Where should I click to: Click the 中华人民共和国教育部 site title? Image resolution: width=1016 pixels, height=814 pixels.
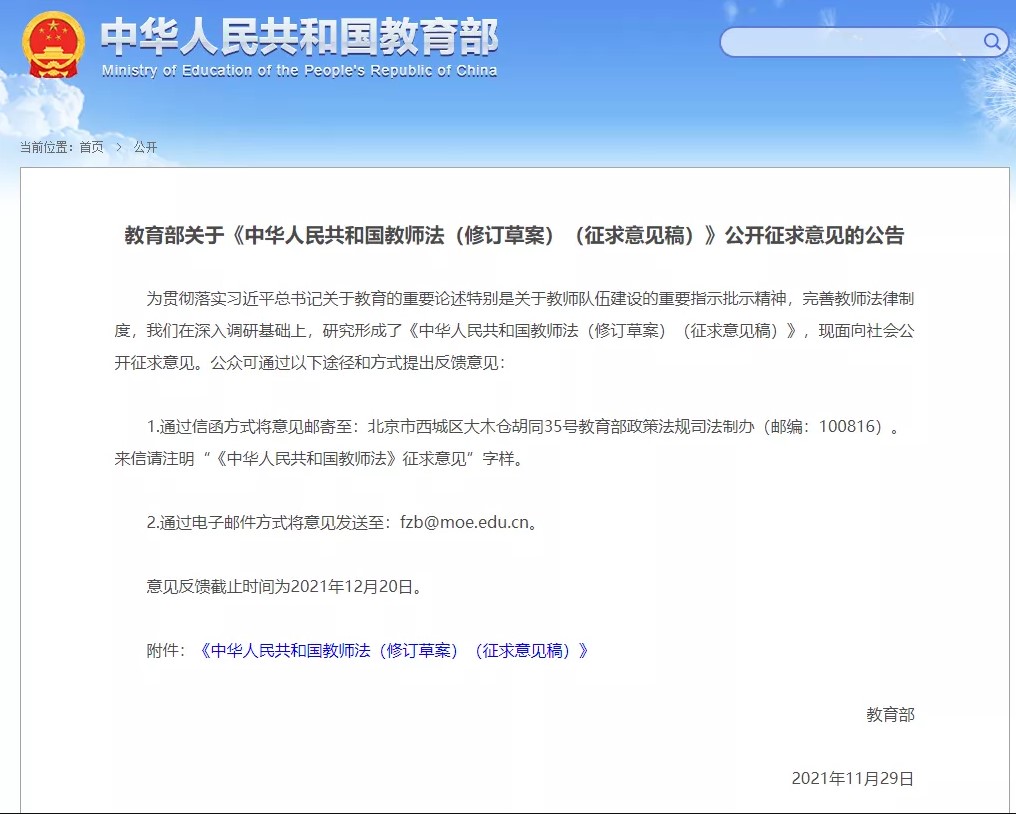[x=299, y=37]
